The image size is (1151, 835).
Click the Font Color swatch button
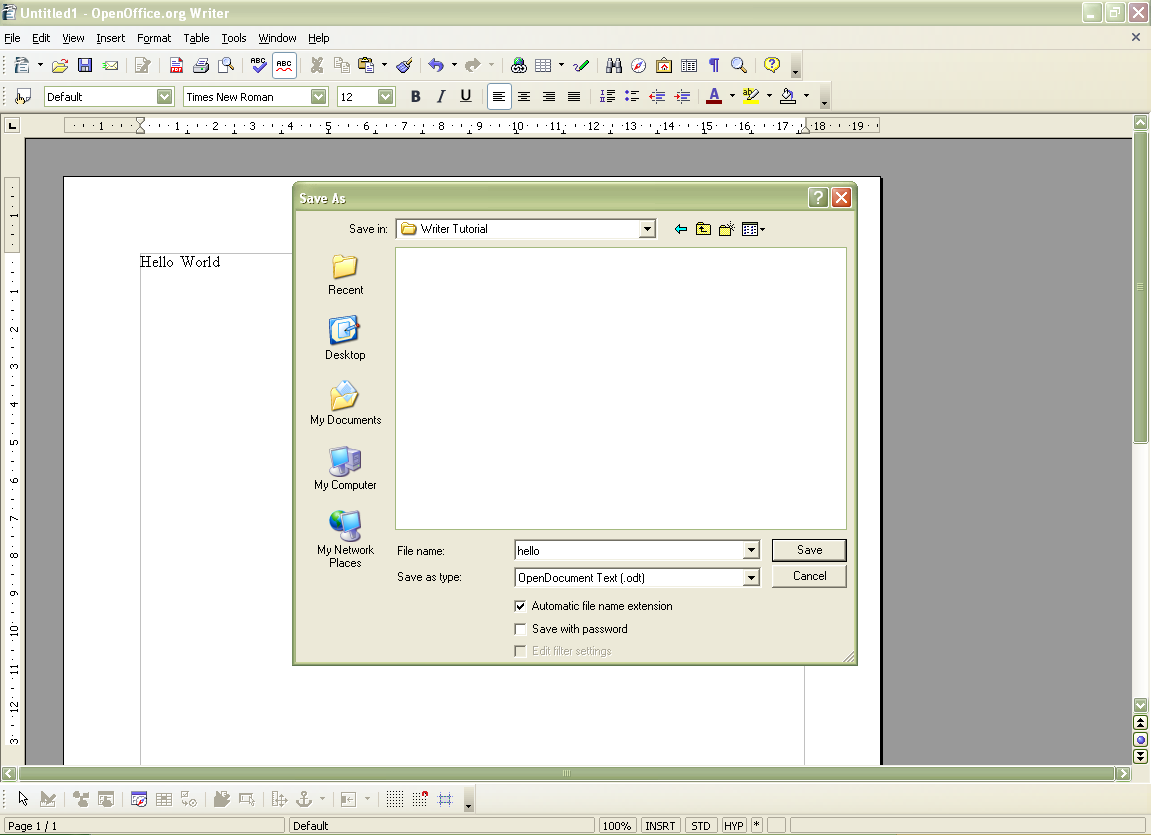pos(714,96)
